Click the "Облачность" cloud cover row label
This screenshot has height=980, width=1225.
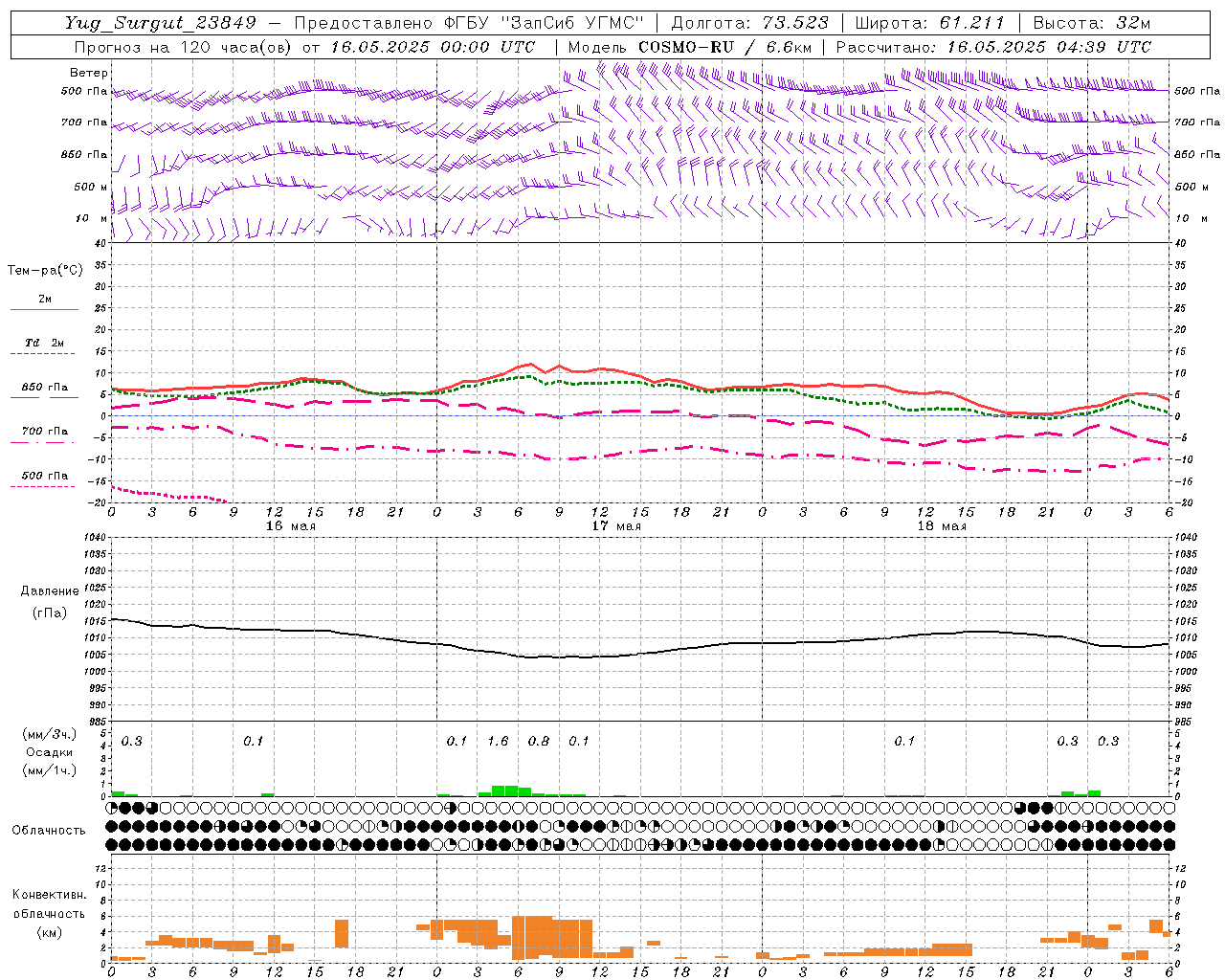pyautogui.click(x=49, y=830)
